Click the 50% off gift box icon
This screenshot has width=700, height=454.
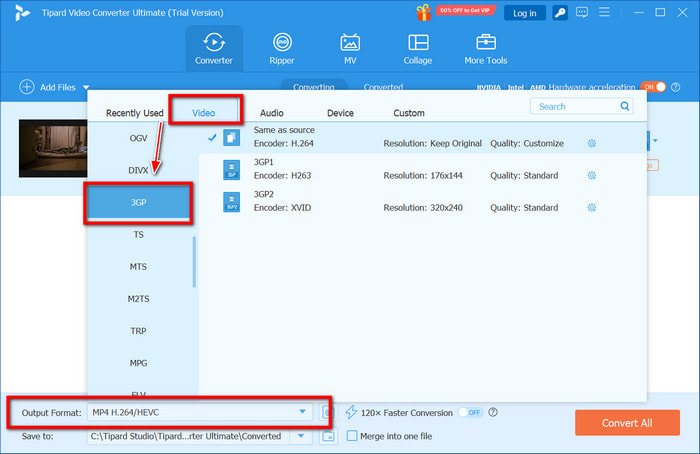click(x=425, y=12)
